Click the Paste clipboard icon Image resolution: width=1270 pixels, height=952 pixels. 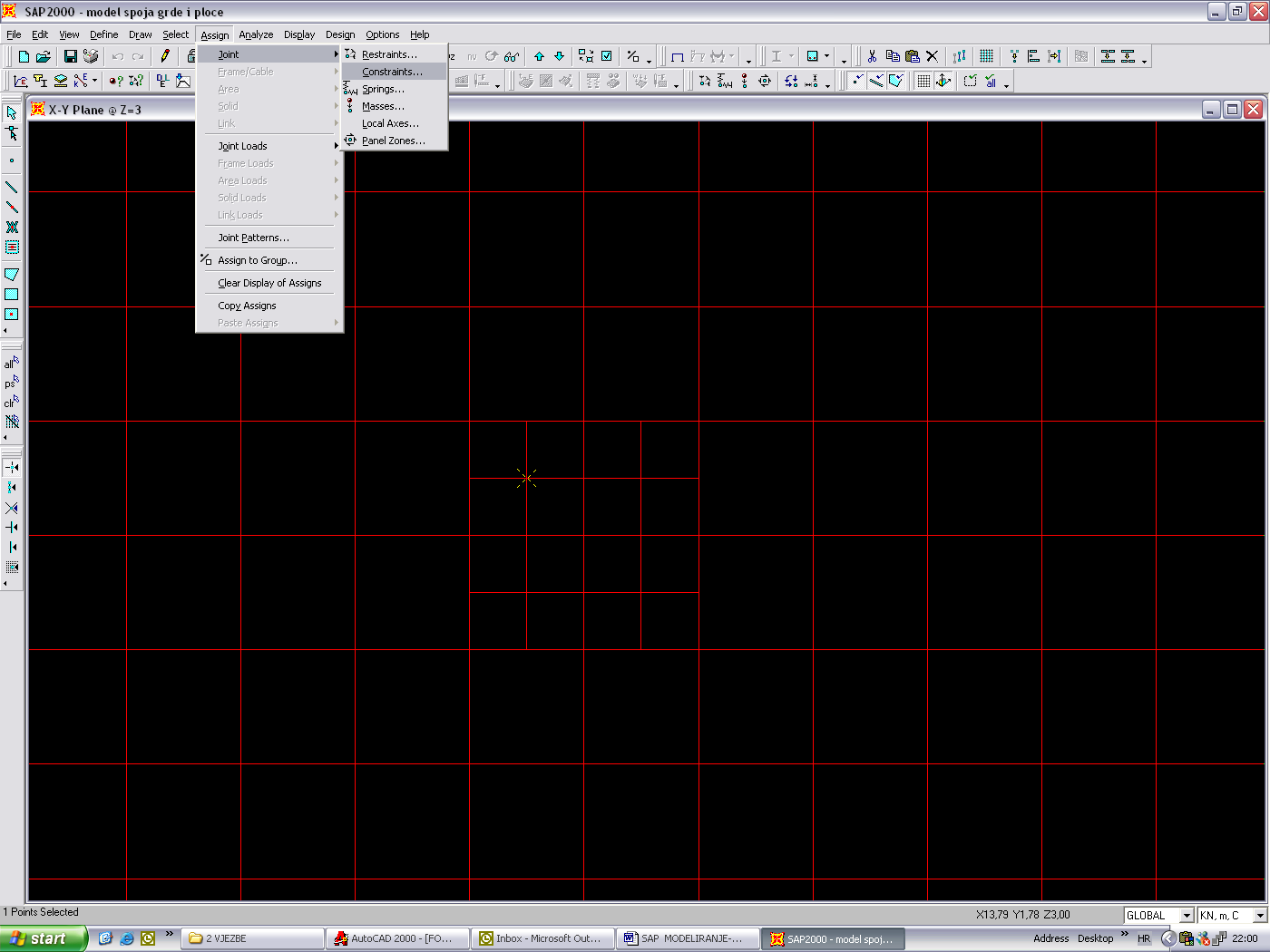[x=913, y=56]
